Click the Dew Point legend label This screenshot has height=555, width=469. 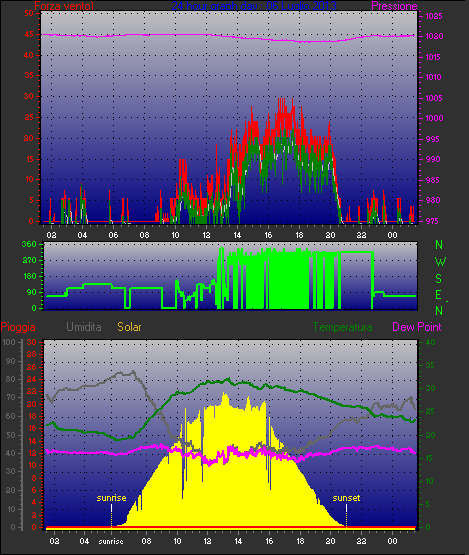pos(417,327)
